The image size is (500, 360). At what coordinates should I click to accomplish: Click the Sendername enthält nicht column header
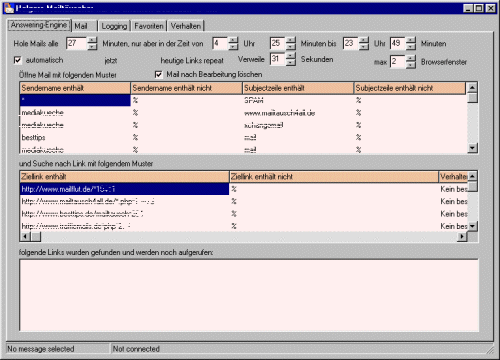pos(186,88)
